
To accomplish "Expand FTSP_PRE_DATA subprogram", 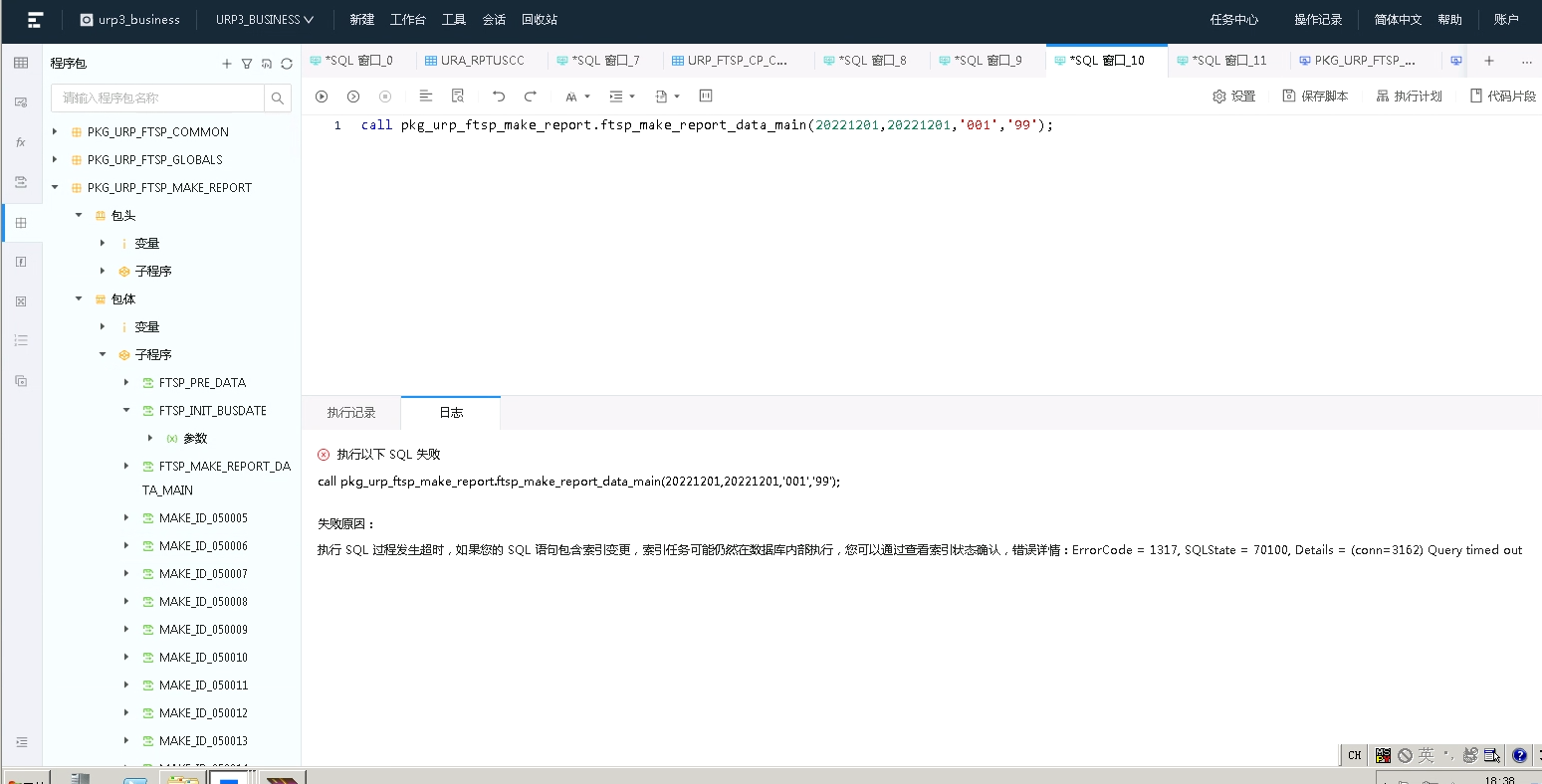I will [x=126, y=382].
